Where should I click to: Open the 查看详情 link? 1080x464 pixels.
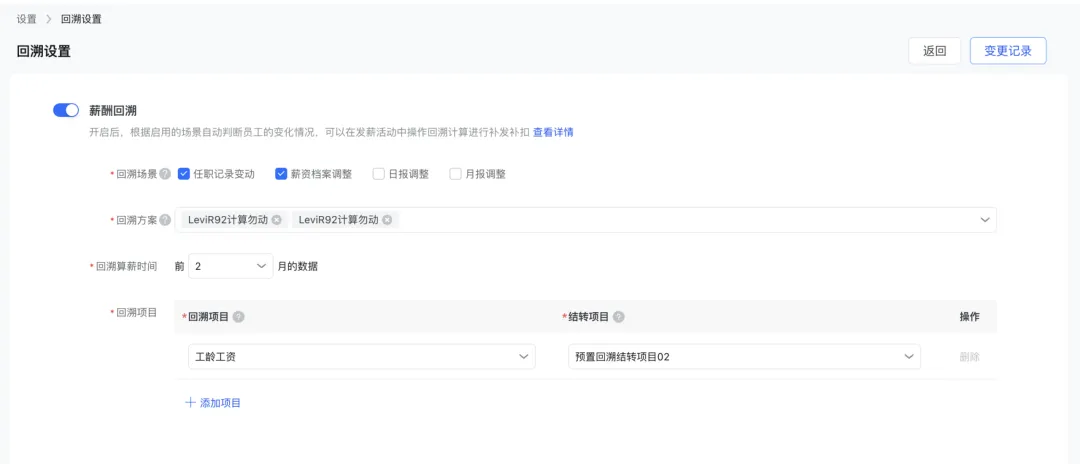coord(553,132)
